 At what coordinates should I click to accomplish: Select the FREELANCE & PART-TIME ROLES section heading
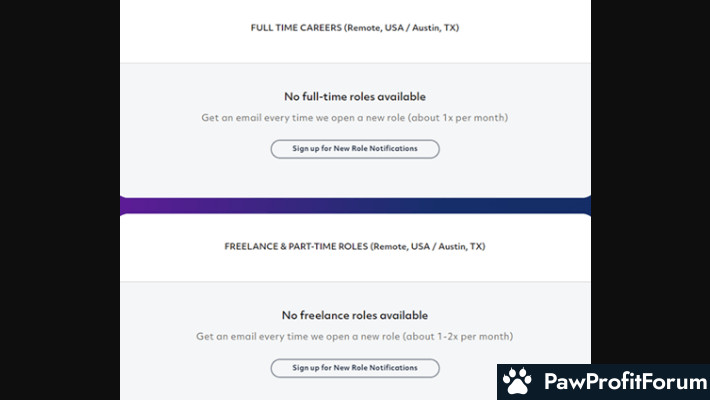(355, 246)
